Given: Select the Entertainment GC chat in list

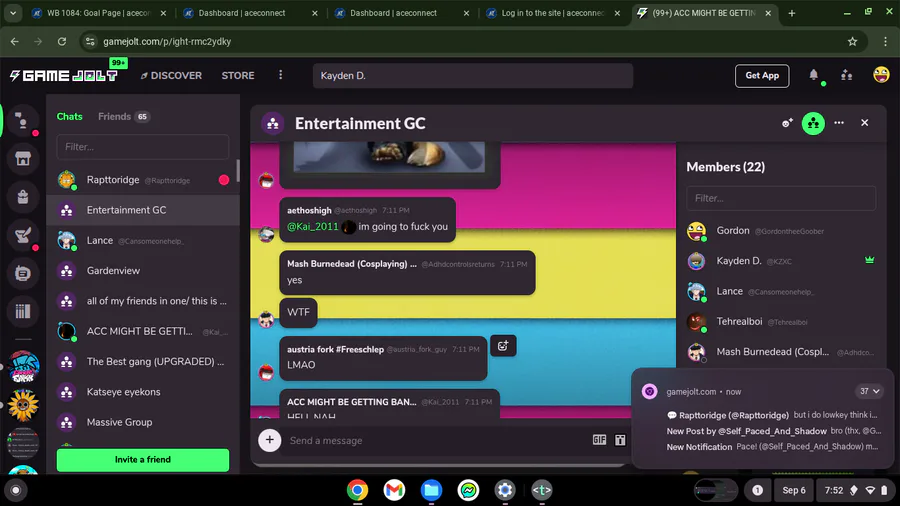Looking at the screenshot, I should [143, 210].
